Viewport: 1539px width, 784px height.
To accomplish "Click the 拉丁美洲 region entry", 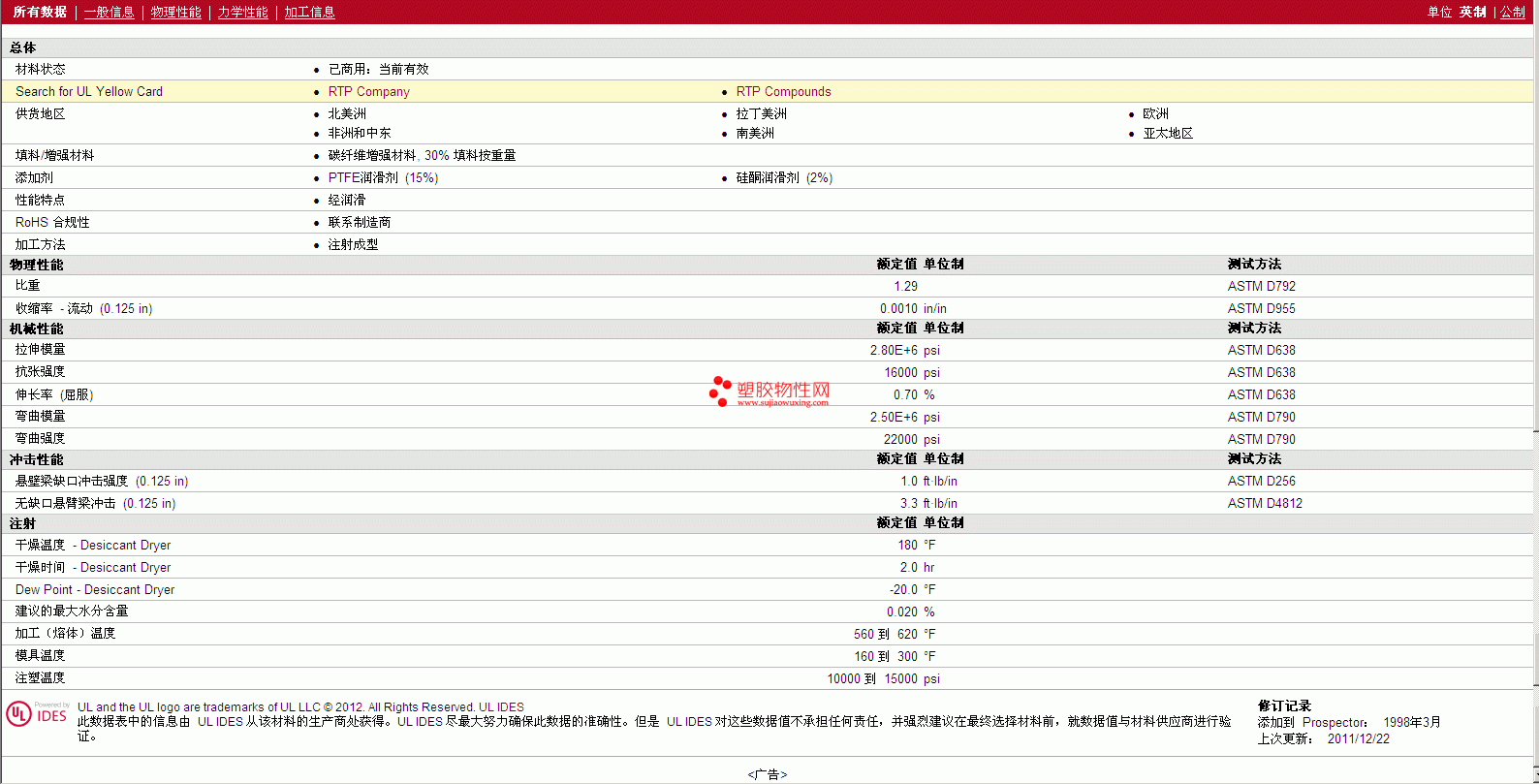I will (761, 113).
